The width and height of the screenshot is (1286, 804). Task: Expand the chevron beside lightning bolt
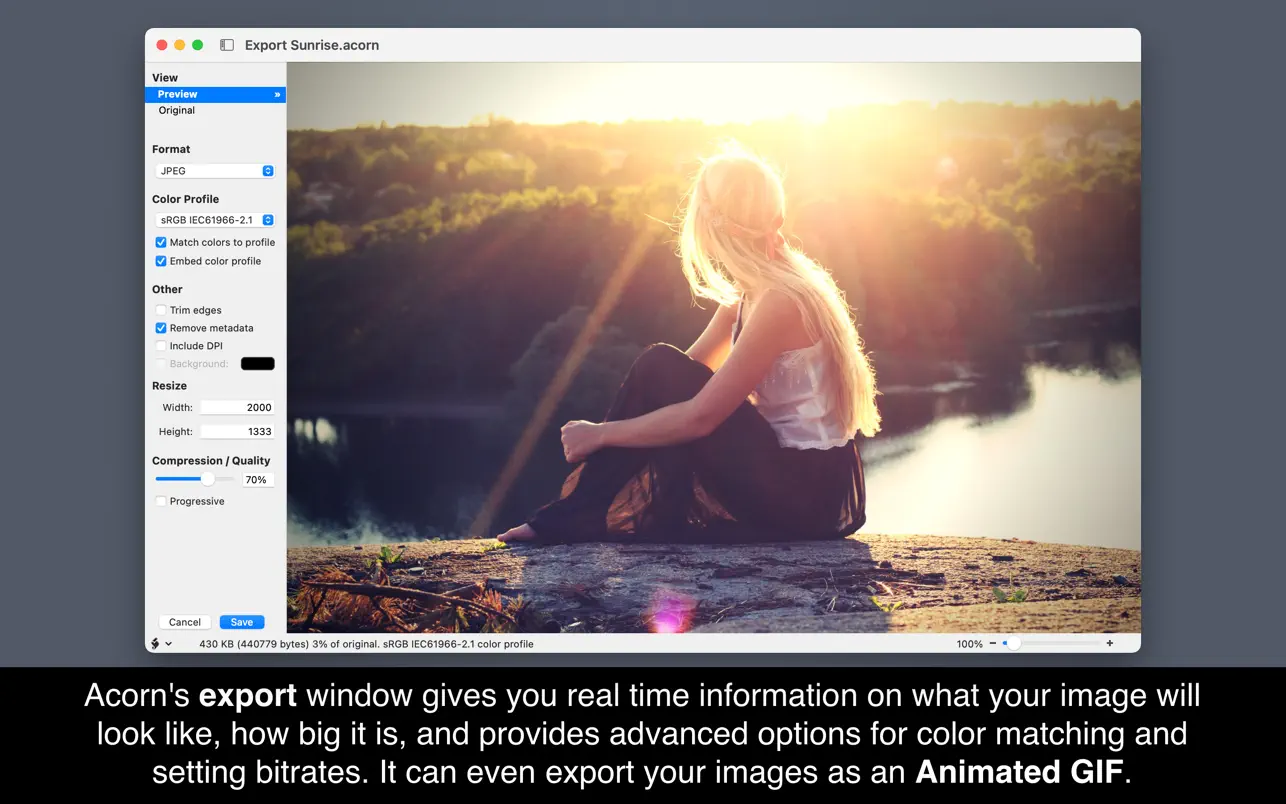[168, 644]
